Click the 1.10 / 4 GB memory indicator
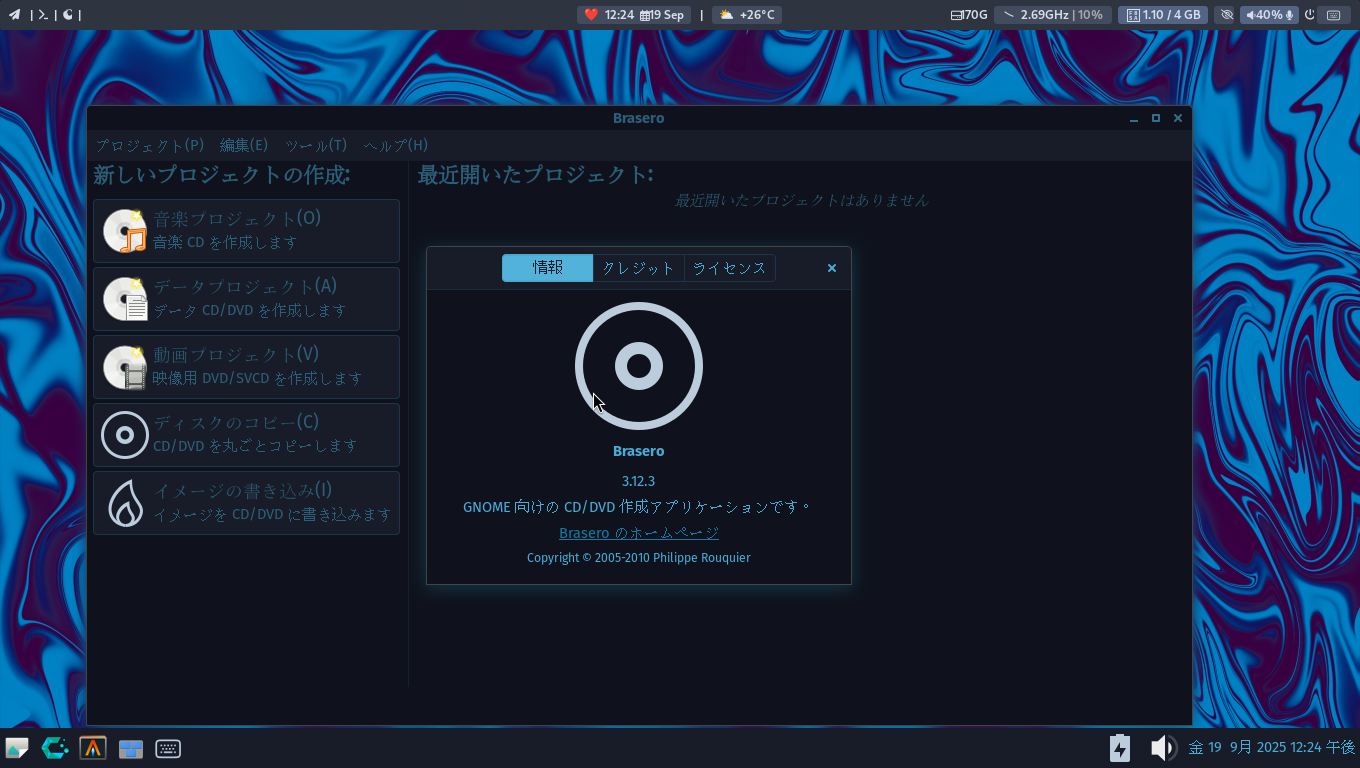Viewport: 1360px width, 768px height. point(1163,15)
